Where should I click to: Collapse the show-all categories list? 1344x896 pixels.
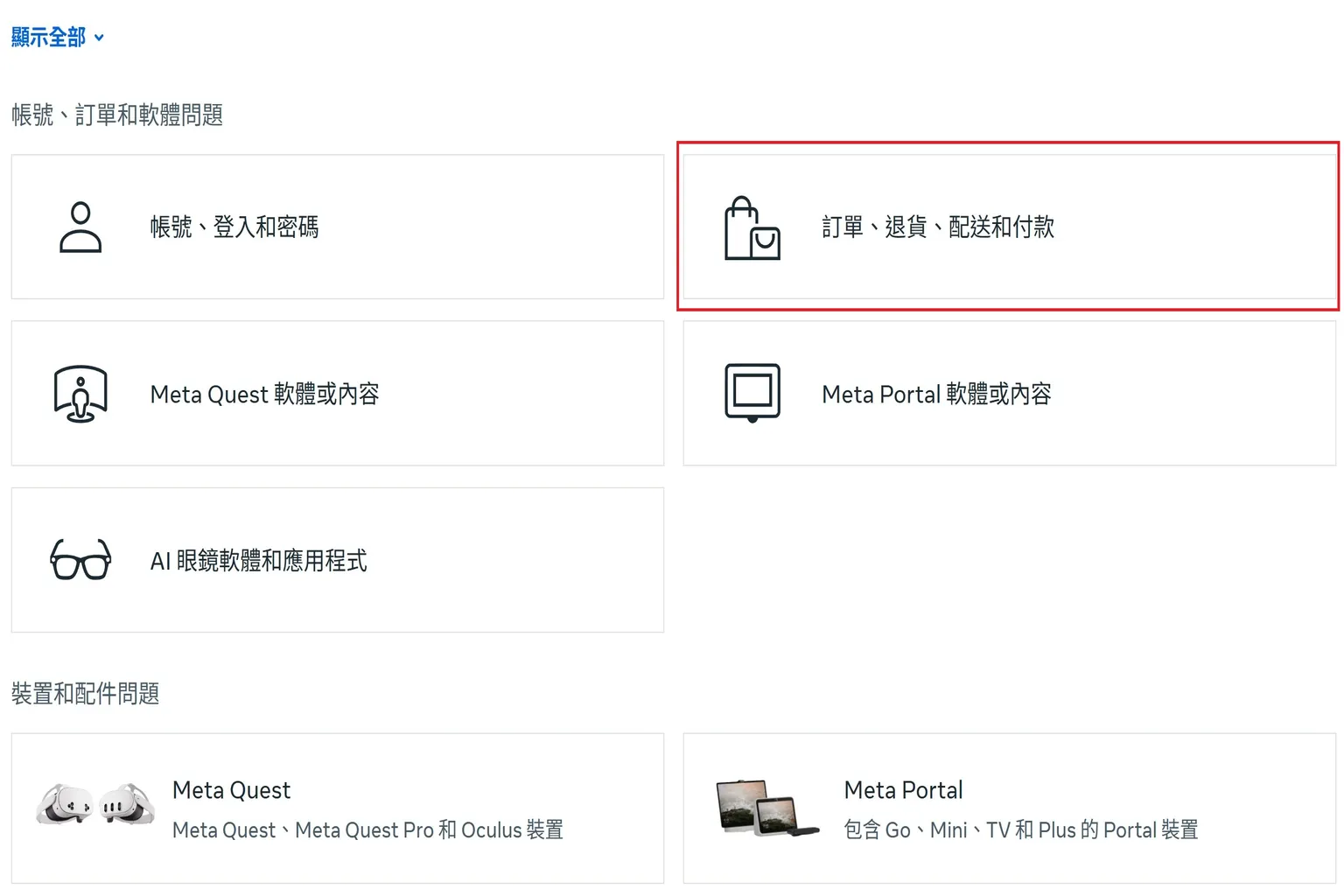(48, 37)
